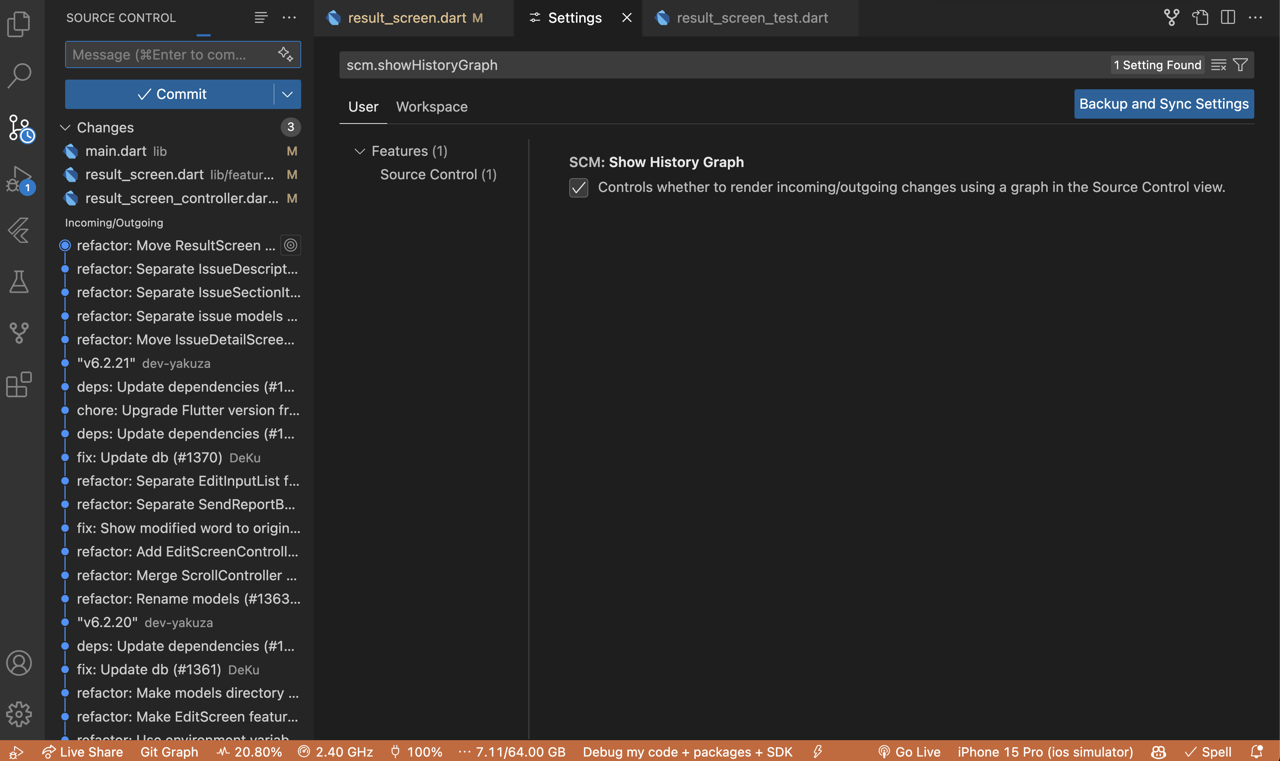
Task: Collapse the Changes section
Action: [65, 127]
